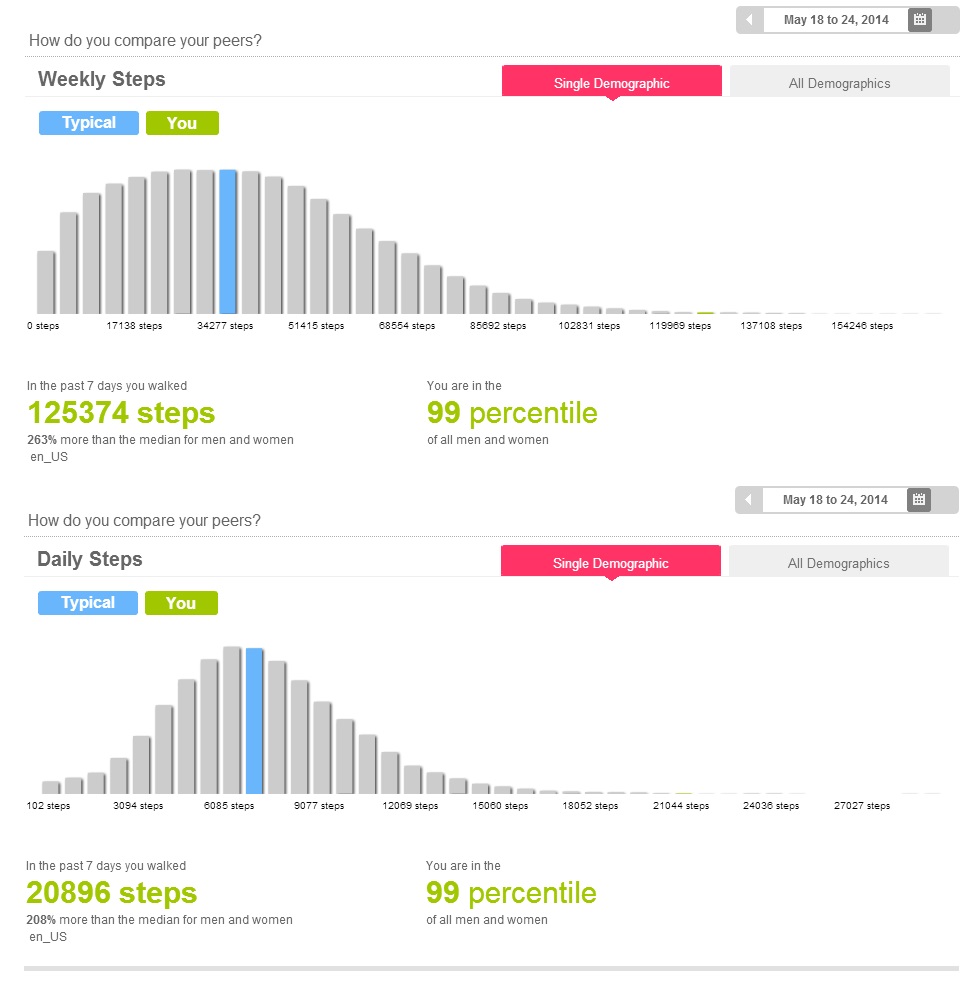968x984 pixels.
Task: Click the weekly date range May 18 to 24
Action: [x=836, y=20]
